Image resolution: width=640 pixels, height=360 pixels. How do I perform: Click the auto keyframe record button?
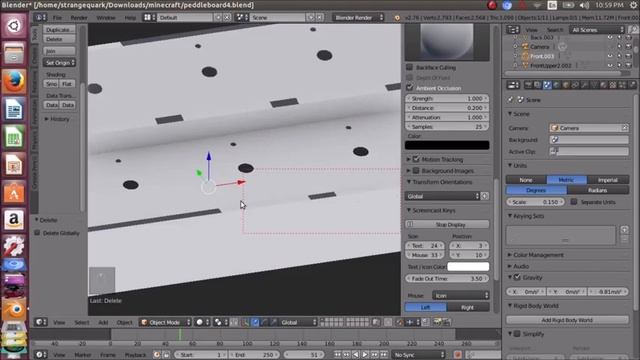[x=458, y=354]
